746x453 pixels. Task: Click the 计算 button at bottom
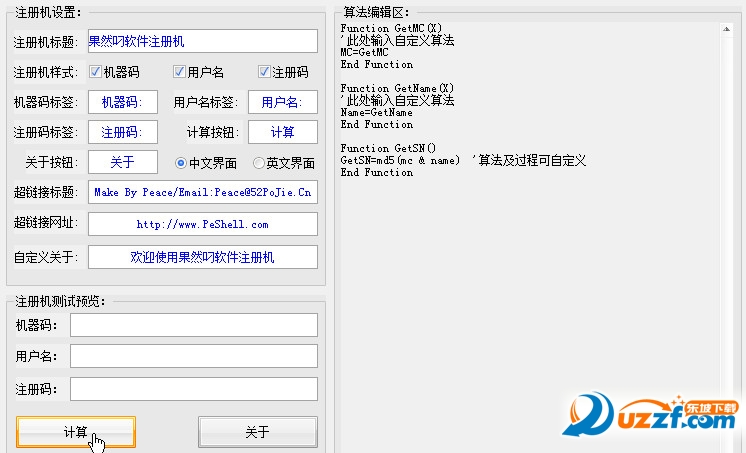point(76,432)
